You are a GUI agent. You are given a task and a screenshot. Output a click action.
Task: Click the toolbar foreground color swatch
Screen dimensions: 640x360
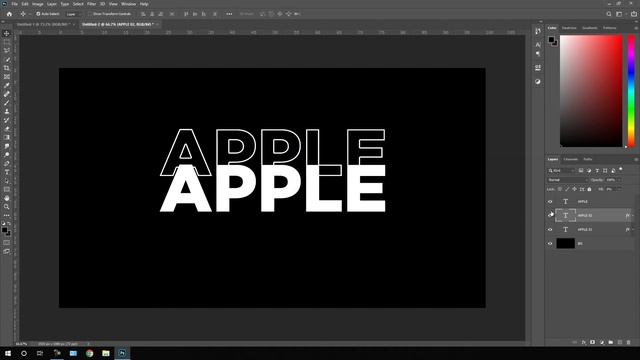(x=4, y=230)
